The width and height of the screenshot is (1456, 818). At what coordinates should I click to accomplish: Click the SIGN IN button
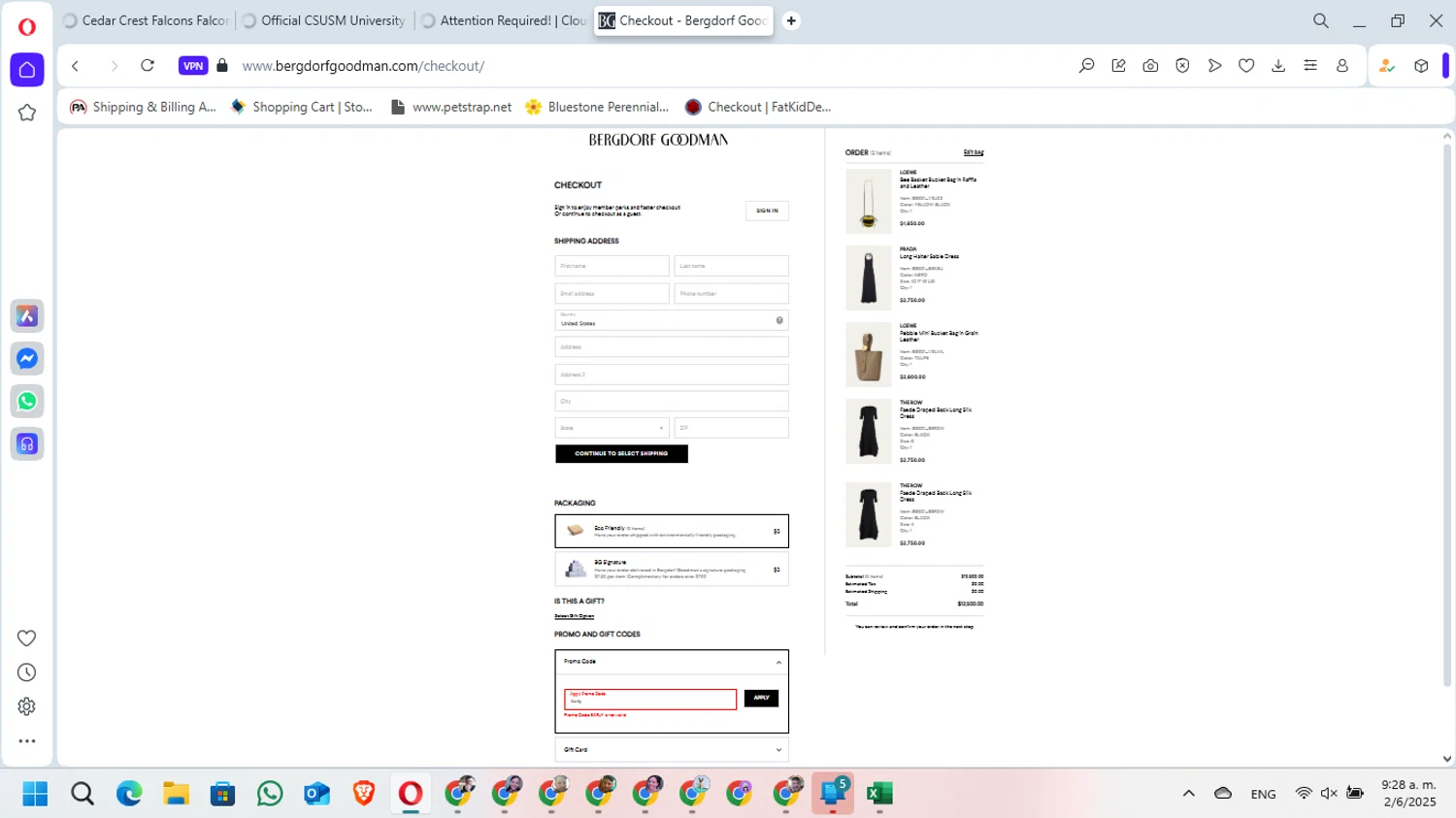tap(767, 211)
